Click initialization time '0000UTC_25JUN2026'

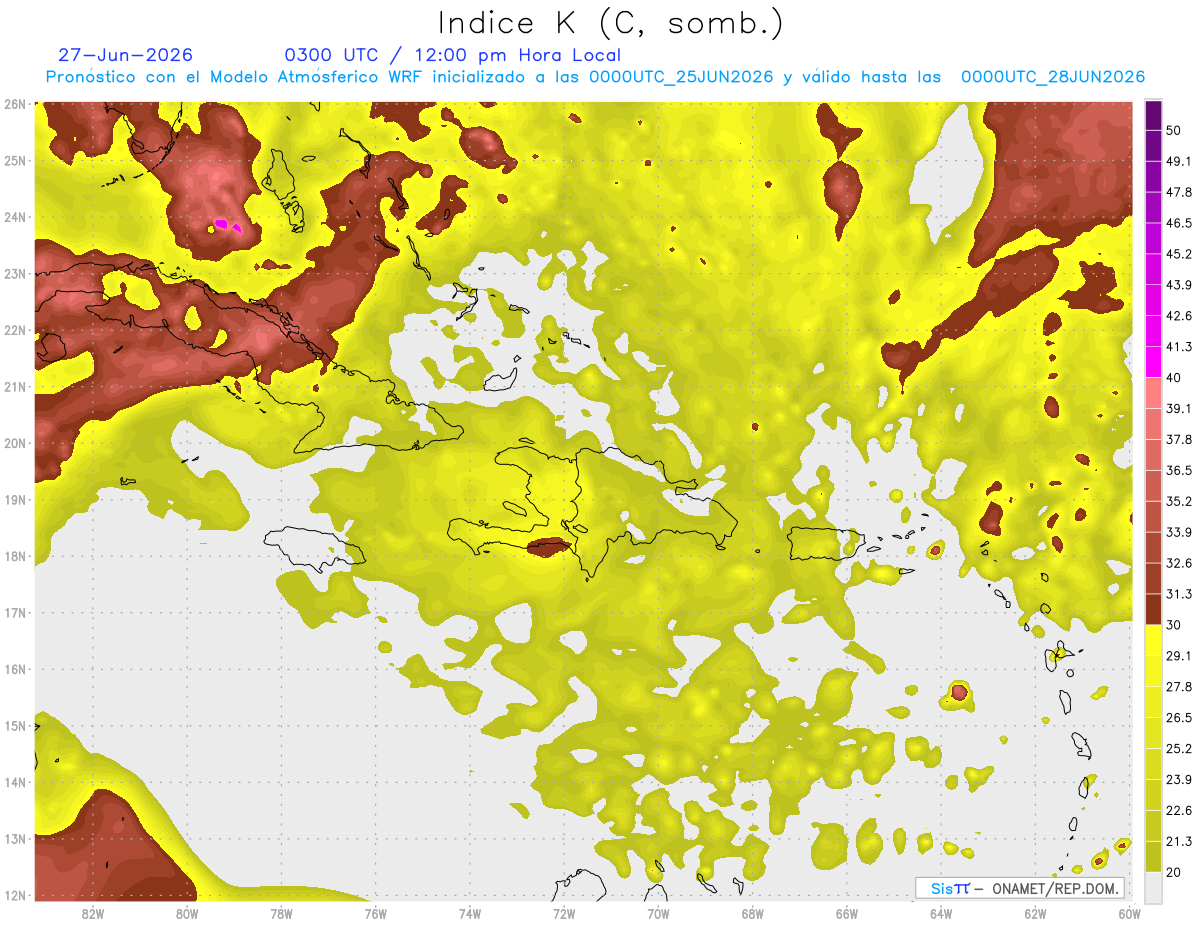click(x=681, y=77)
